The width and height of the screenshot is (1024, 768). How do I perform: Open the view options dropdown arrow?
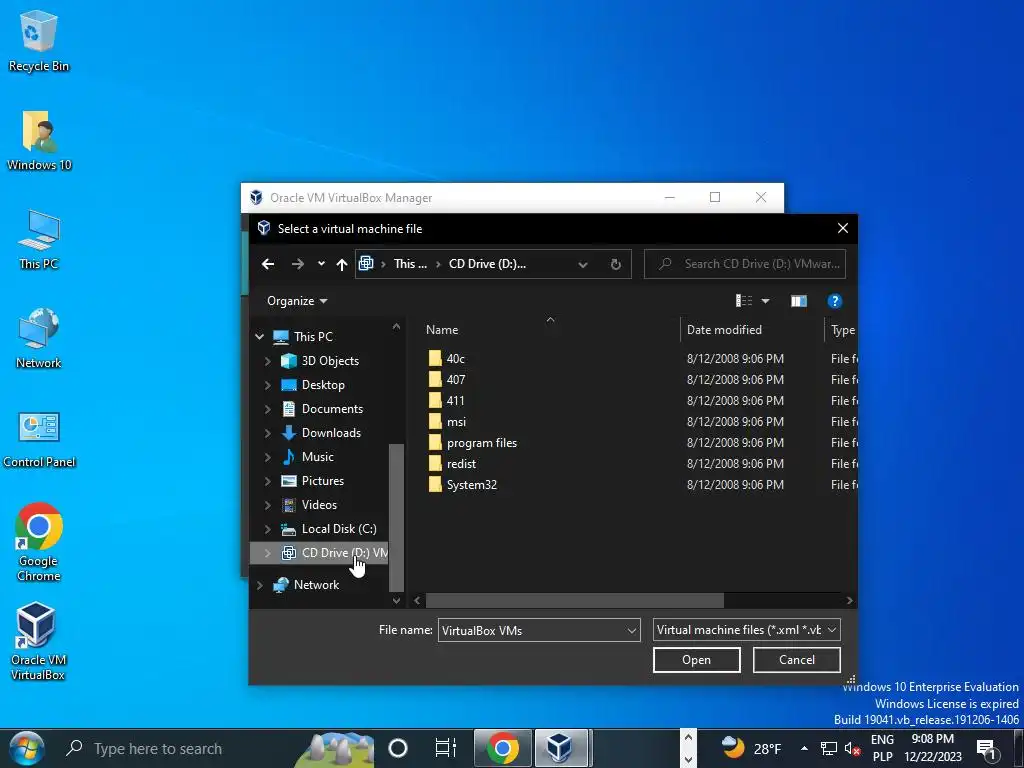click(765, 301)
